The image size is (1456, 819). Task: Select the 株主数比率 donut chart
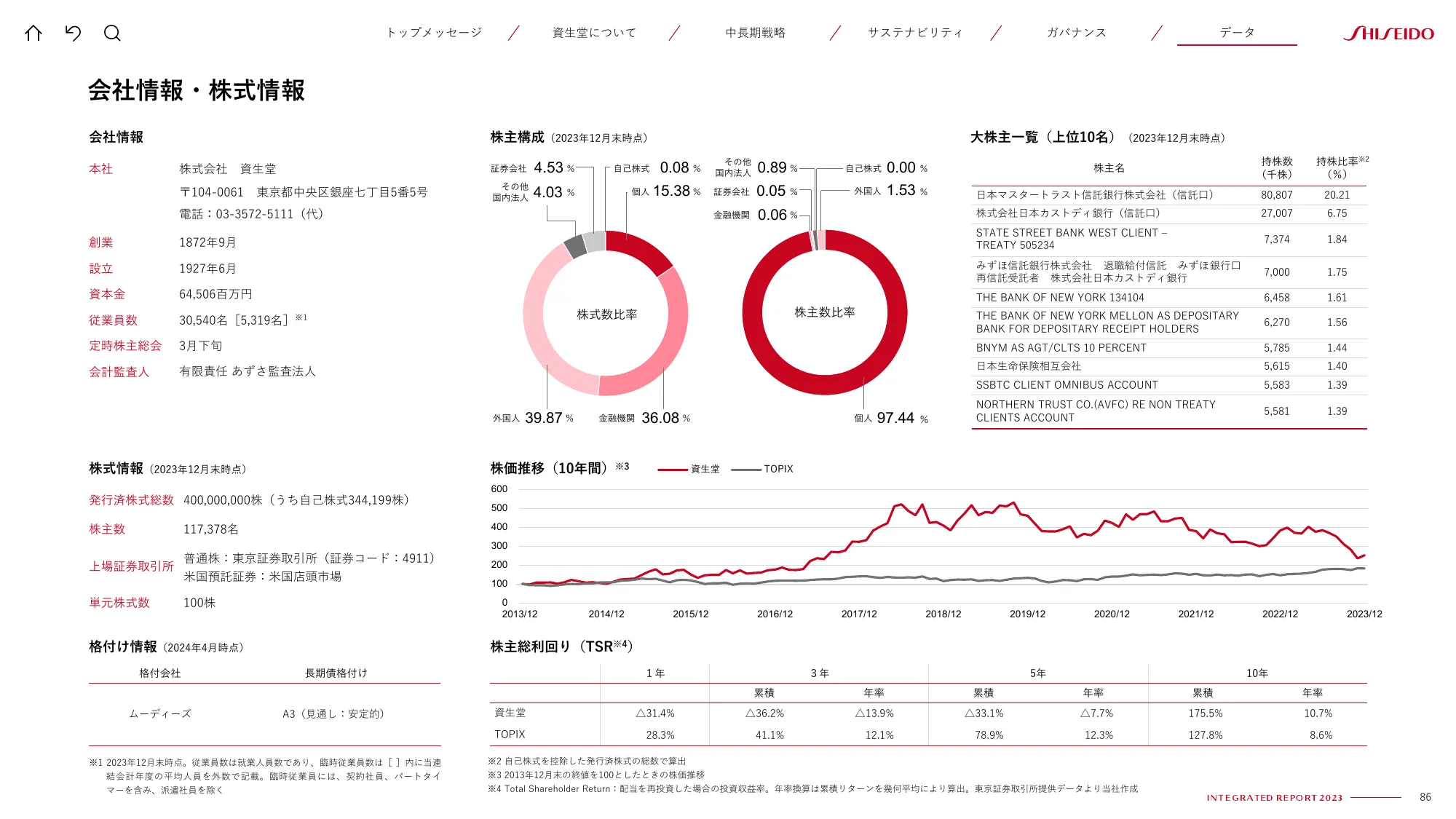coord(823,312)
